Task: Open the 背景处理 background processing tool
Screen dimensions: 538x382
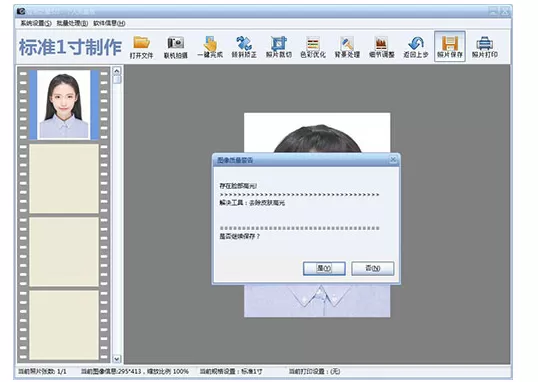Action: pos(347,47)
